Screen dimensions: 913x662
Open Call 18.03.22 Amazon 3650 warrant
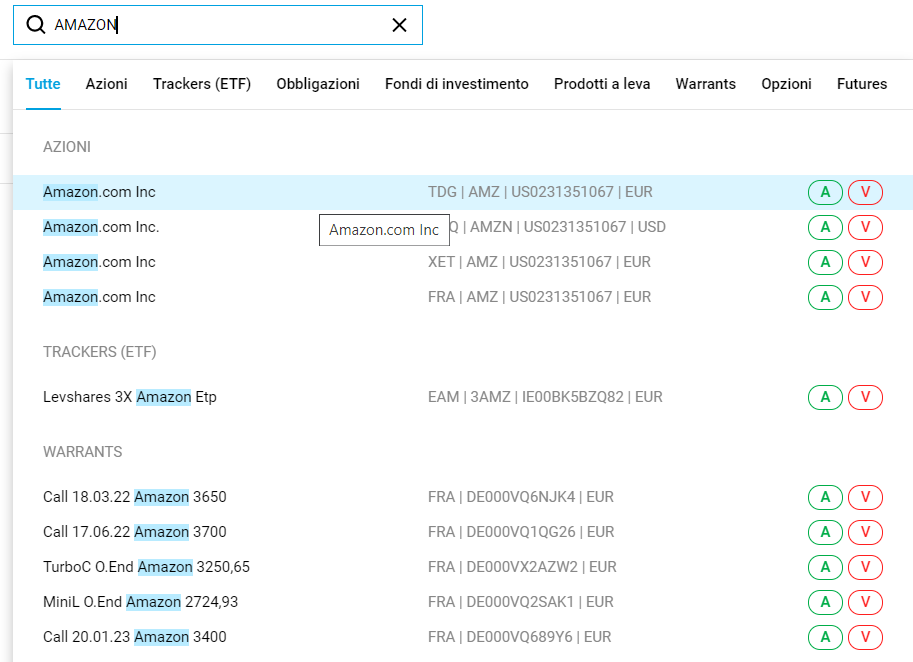135,497
